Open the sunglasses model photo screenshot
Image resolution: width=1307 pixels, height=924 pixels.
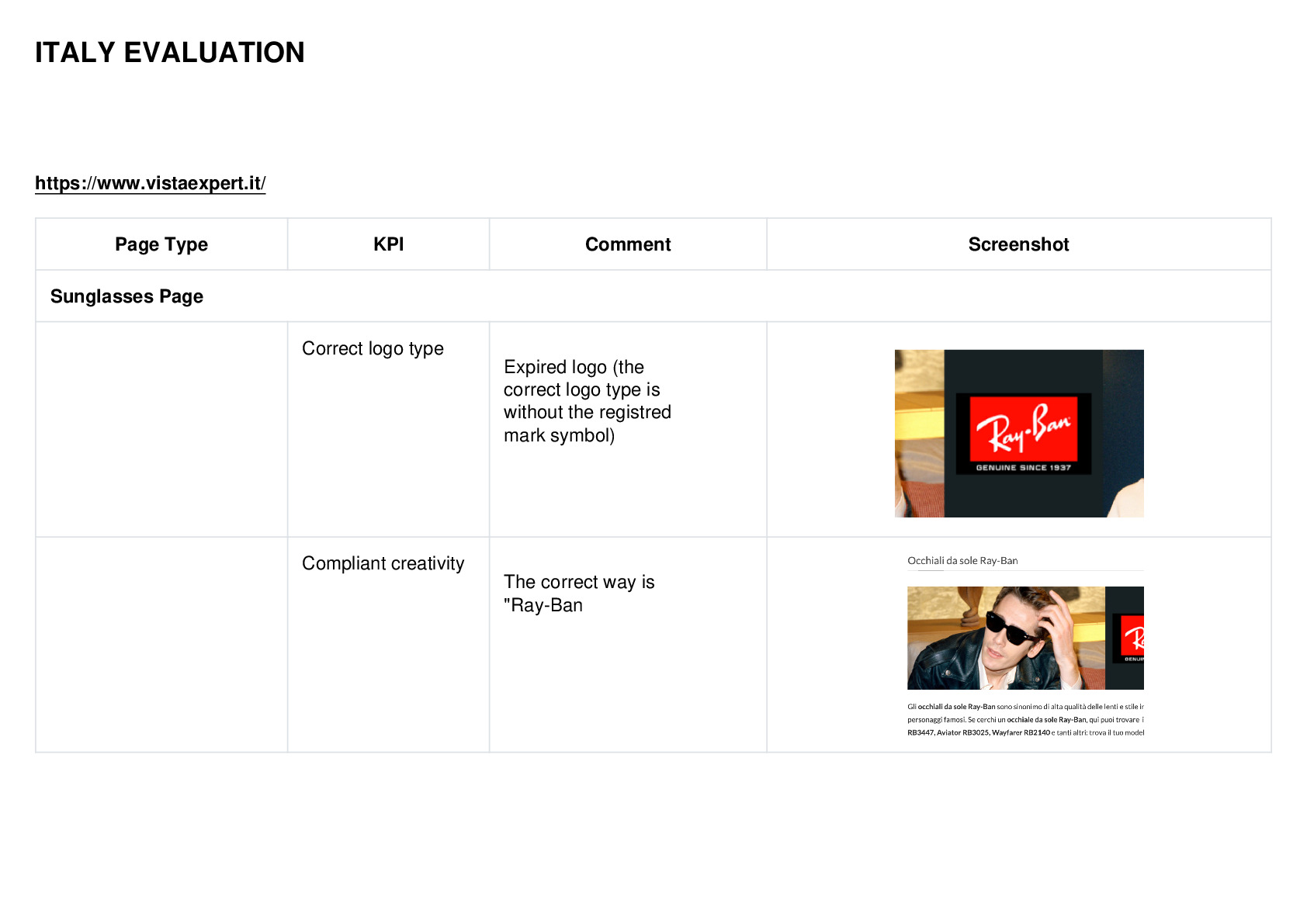coord(1025,638)
